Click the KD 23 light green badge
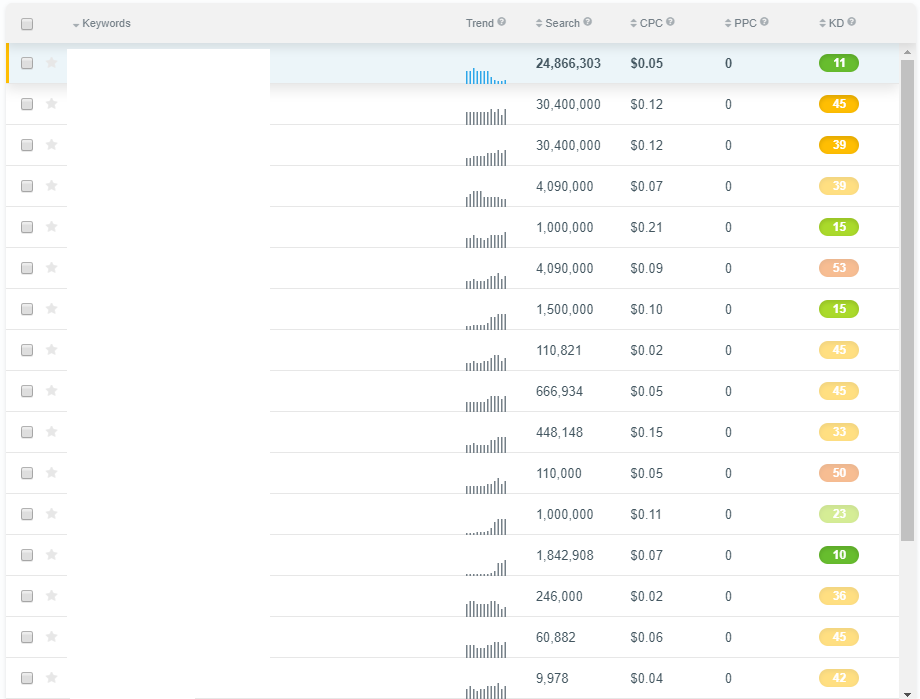 [x=838, y=514]
